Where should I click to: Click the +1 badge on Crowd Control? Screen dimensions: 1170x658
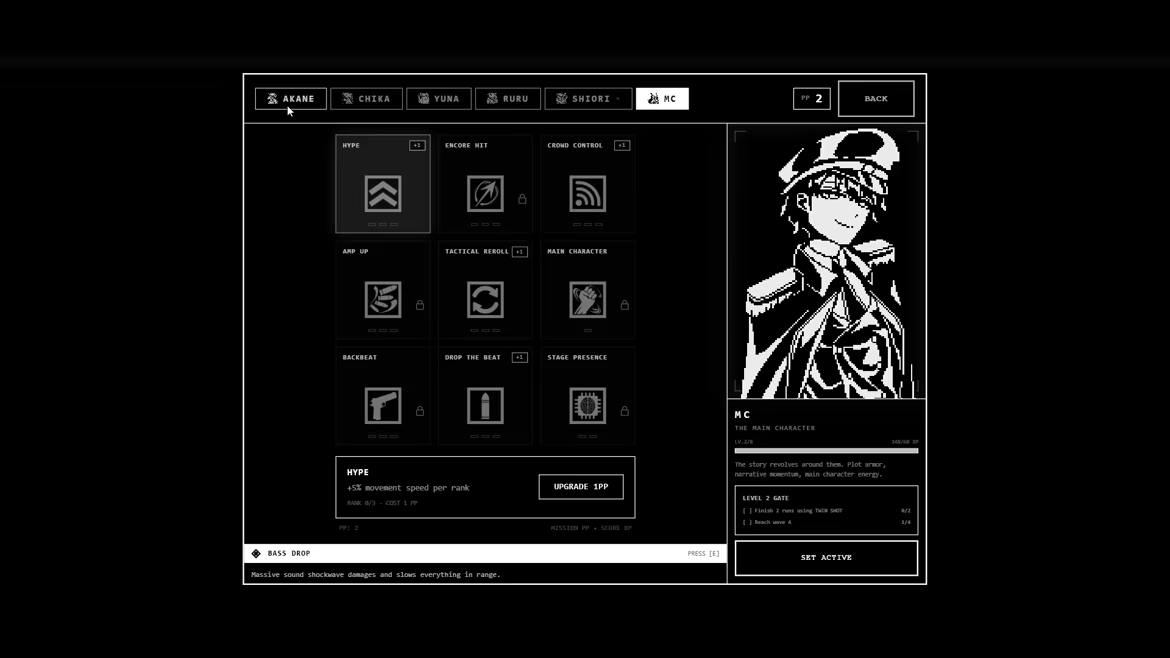(622, 145)
